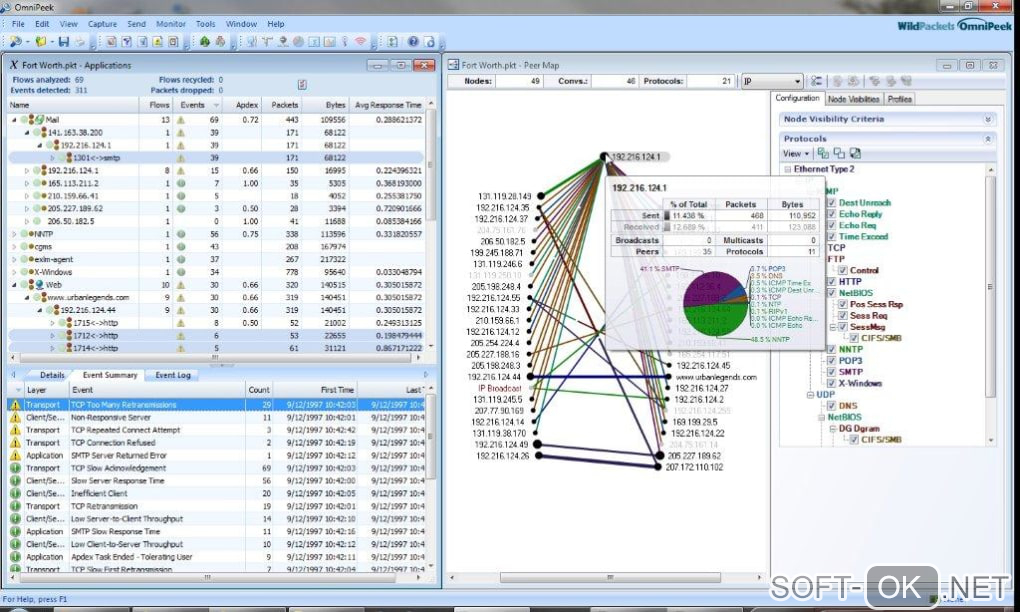Click the 205.227.189.62 node dot in Peer Map
The width and height of the screenshot is (1020, 612).
pos(660,456)
